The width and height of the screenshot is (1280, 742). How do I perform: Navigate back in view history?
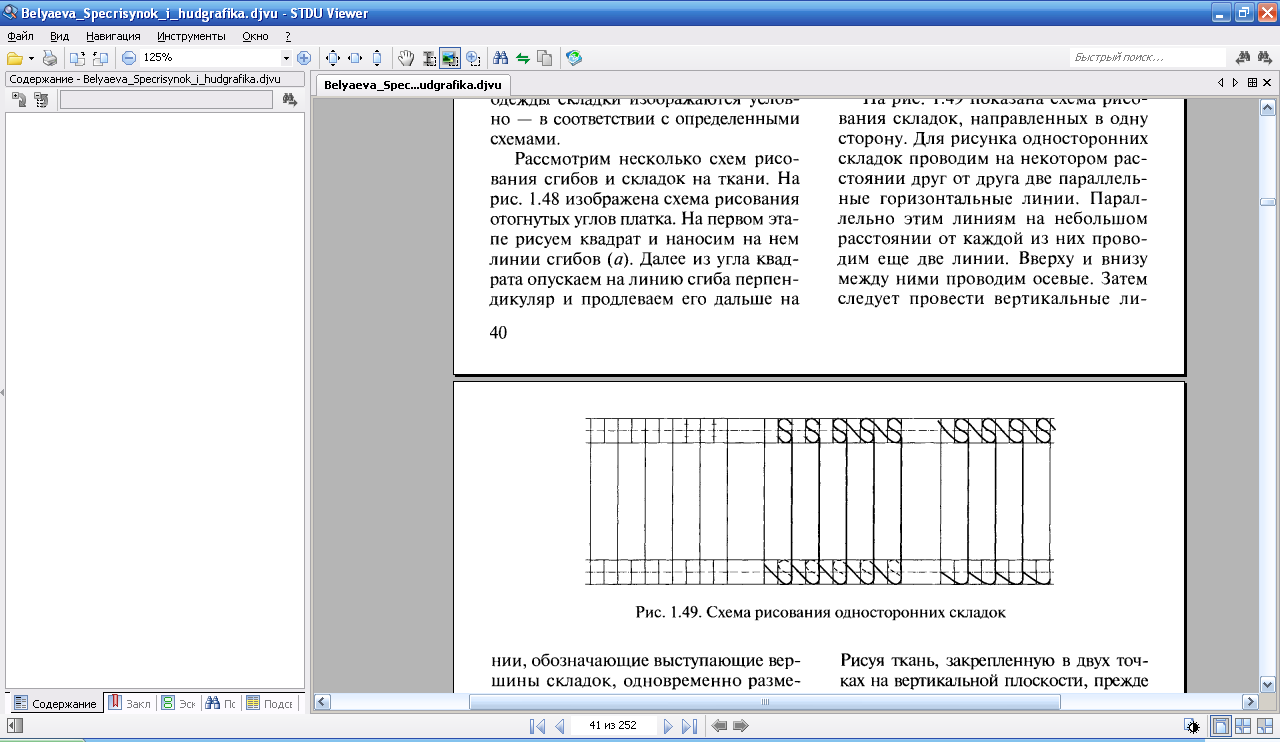(x=719, y=726)
